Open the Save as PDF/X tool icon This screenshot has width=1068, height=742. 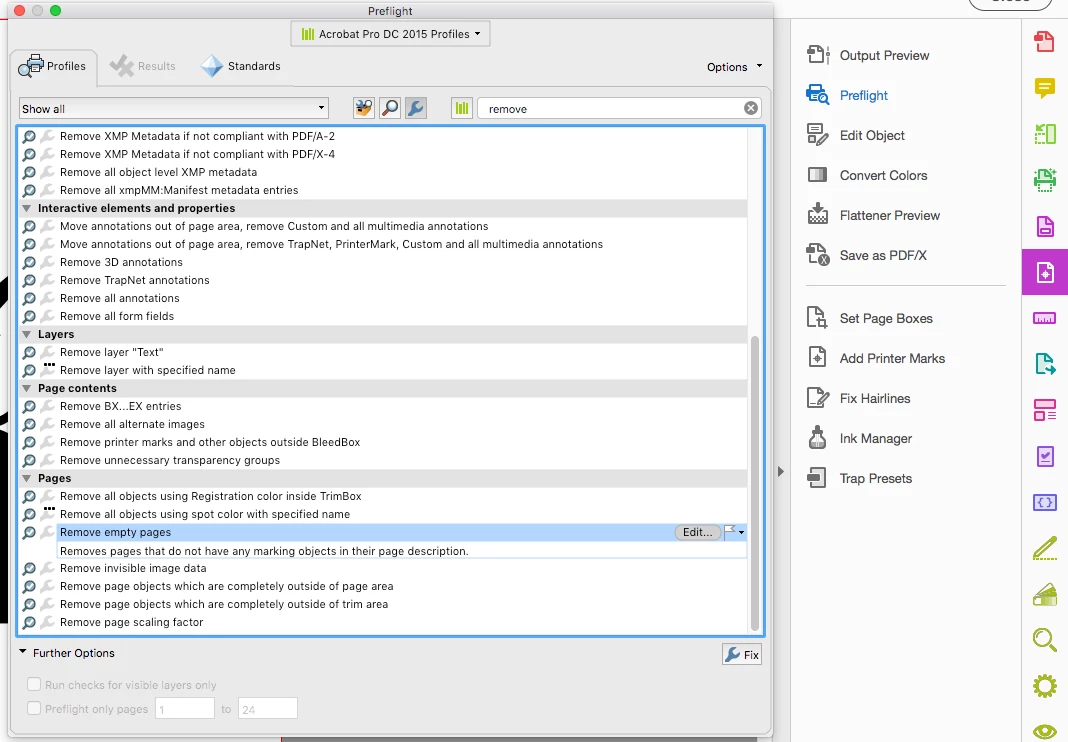(817, 255)
